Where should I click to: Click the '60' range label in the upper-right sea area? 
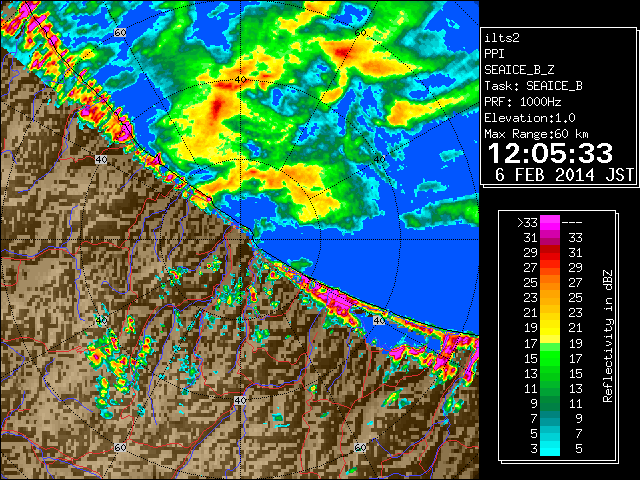pos(360,32)
